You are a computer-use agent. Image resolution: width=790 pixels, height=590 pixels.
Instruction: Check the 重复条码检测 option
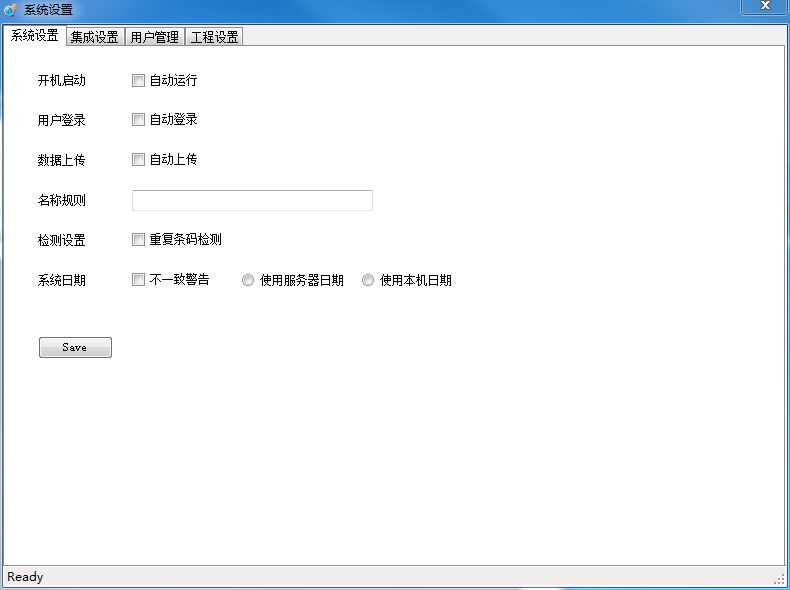tap(139, 240)
